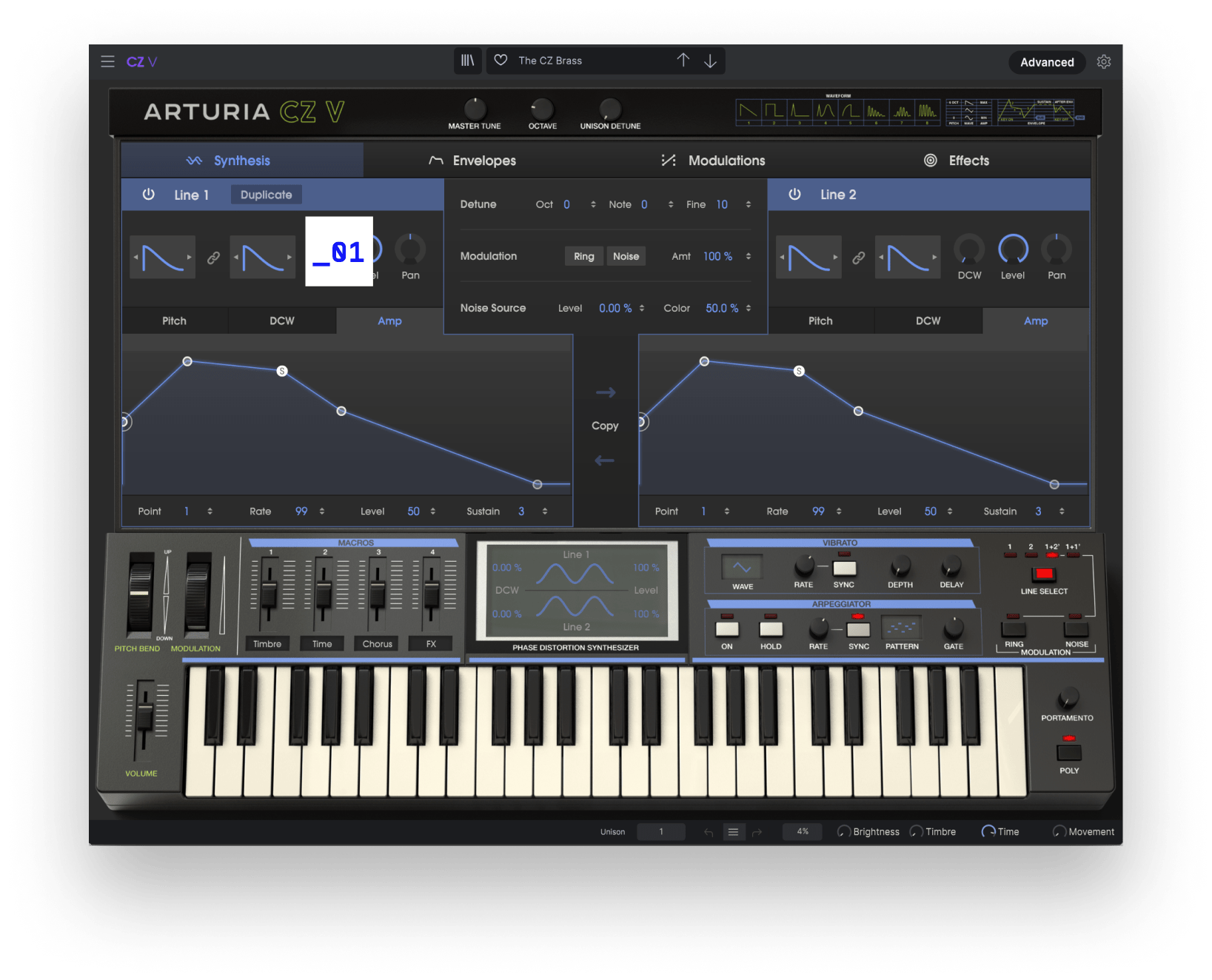Favorite the current preset with heart icon
The image size is (1212, 980).
pyautogui.click(x=501, y=61)
